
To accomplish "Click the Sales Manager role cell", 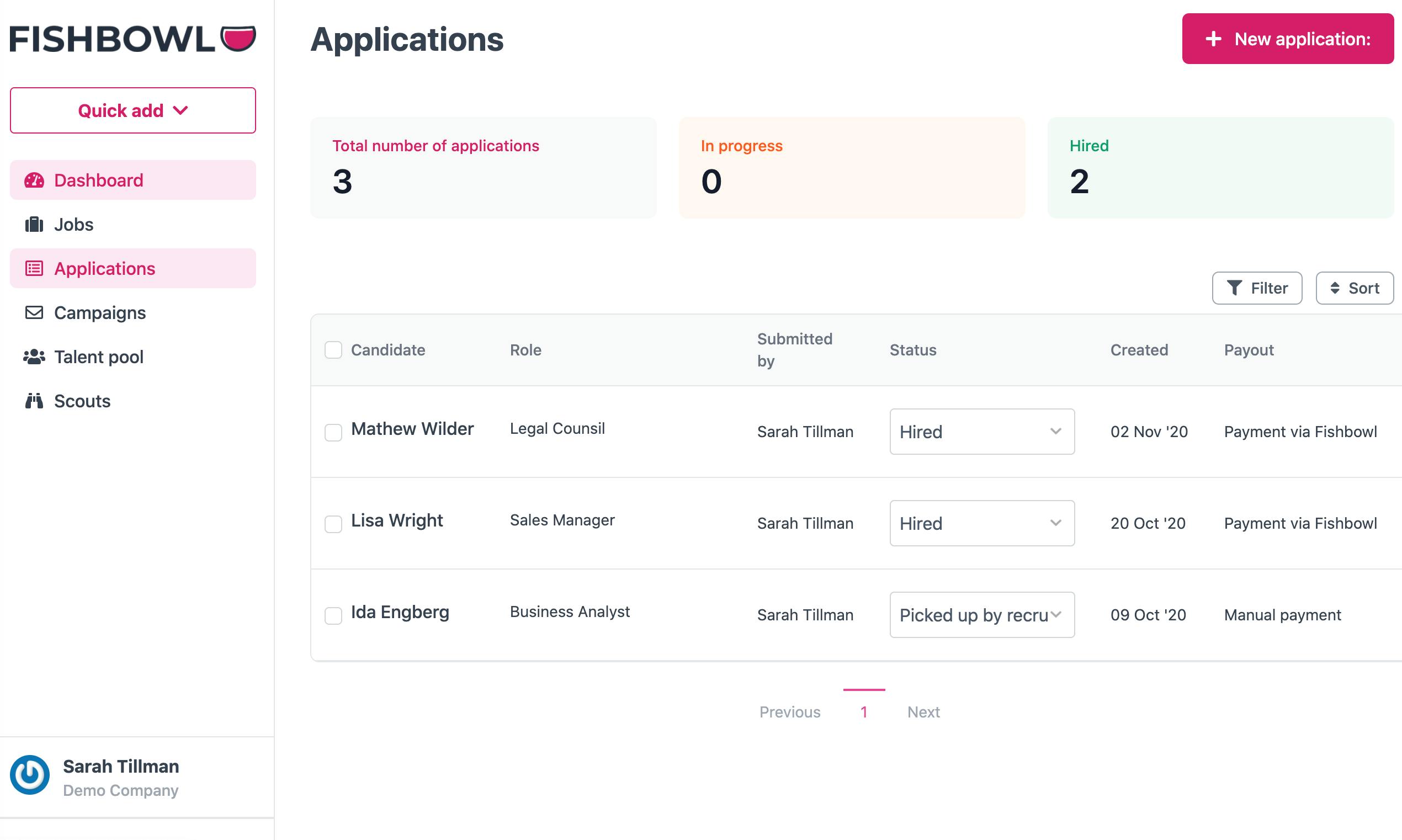I will 562,520.
